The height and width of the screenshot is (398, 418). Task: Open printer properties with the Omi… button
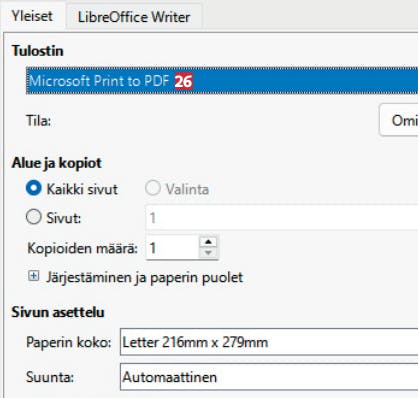click(x=399, y=120)
